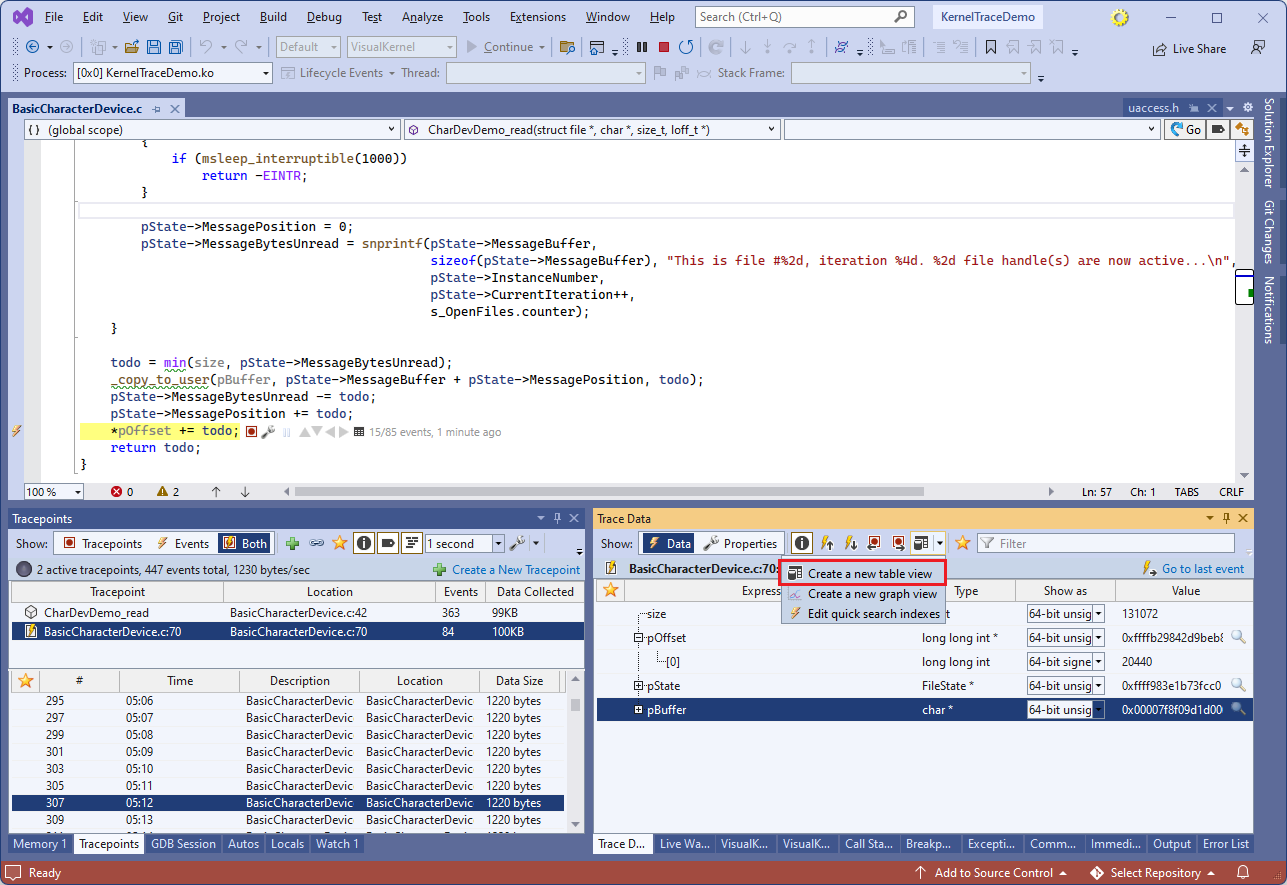Click the info icon in Trace Data toolbar

(x=802, y=543)
